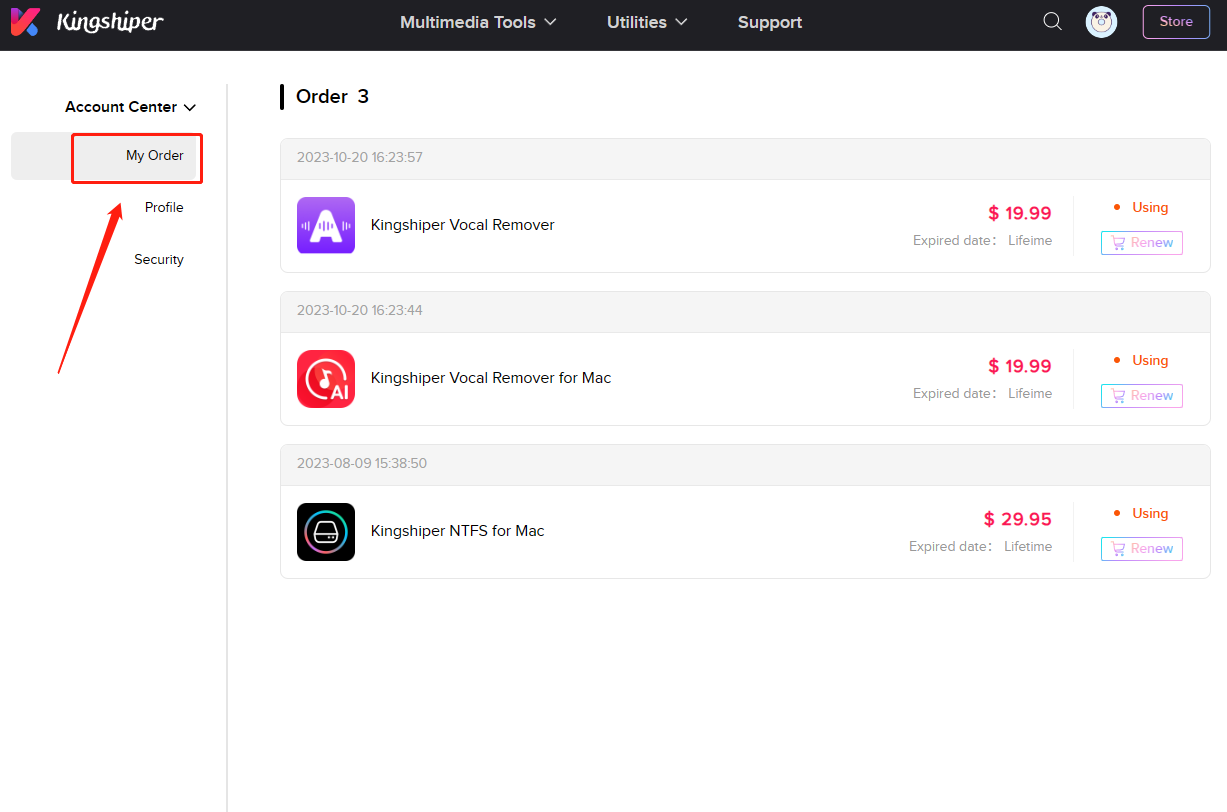Open the Utilities dropdown menu
1227x812 pixels.
click(x=647, y=22)
